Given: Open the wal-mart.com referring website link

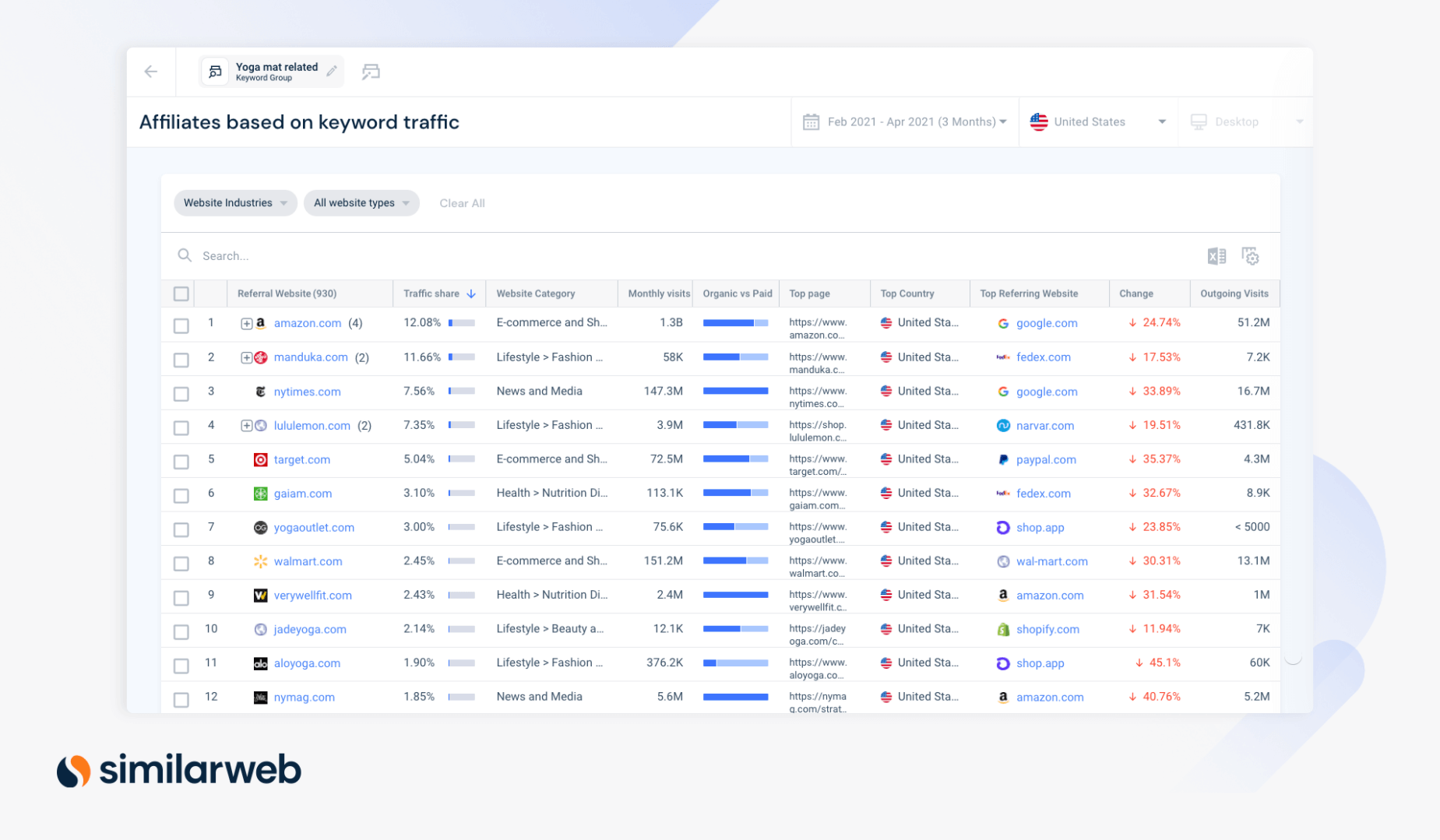Looking at the screenshot, I should click(1052, 561).
